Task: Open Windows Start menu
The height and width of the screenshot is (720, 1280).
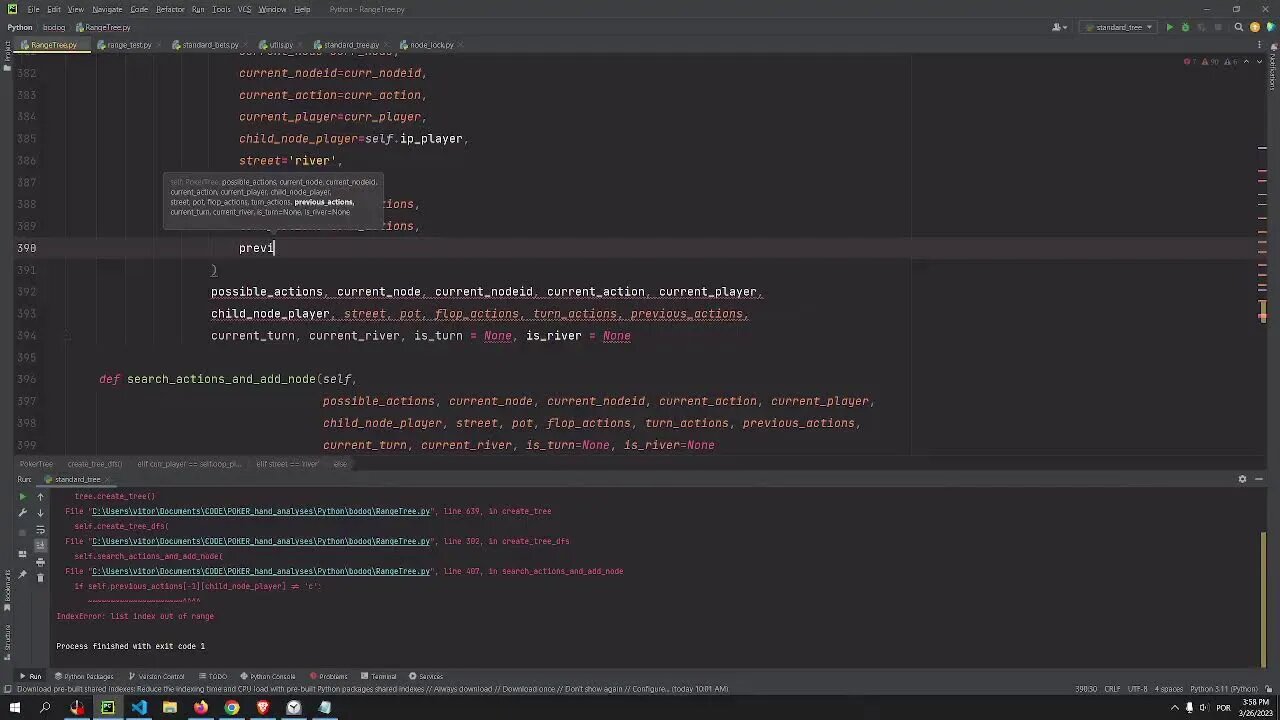Action: tap(14, 708)
